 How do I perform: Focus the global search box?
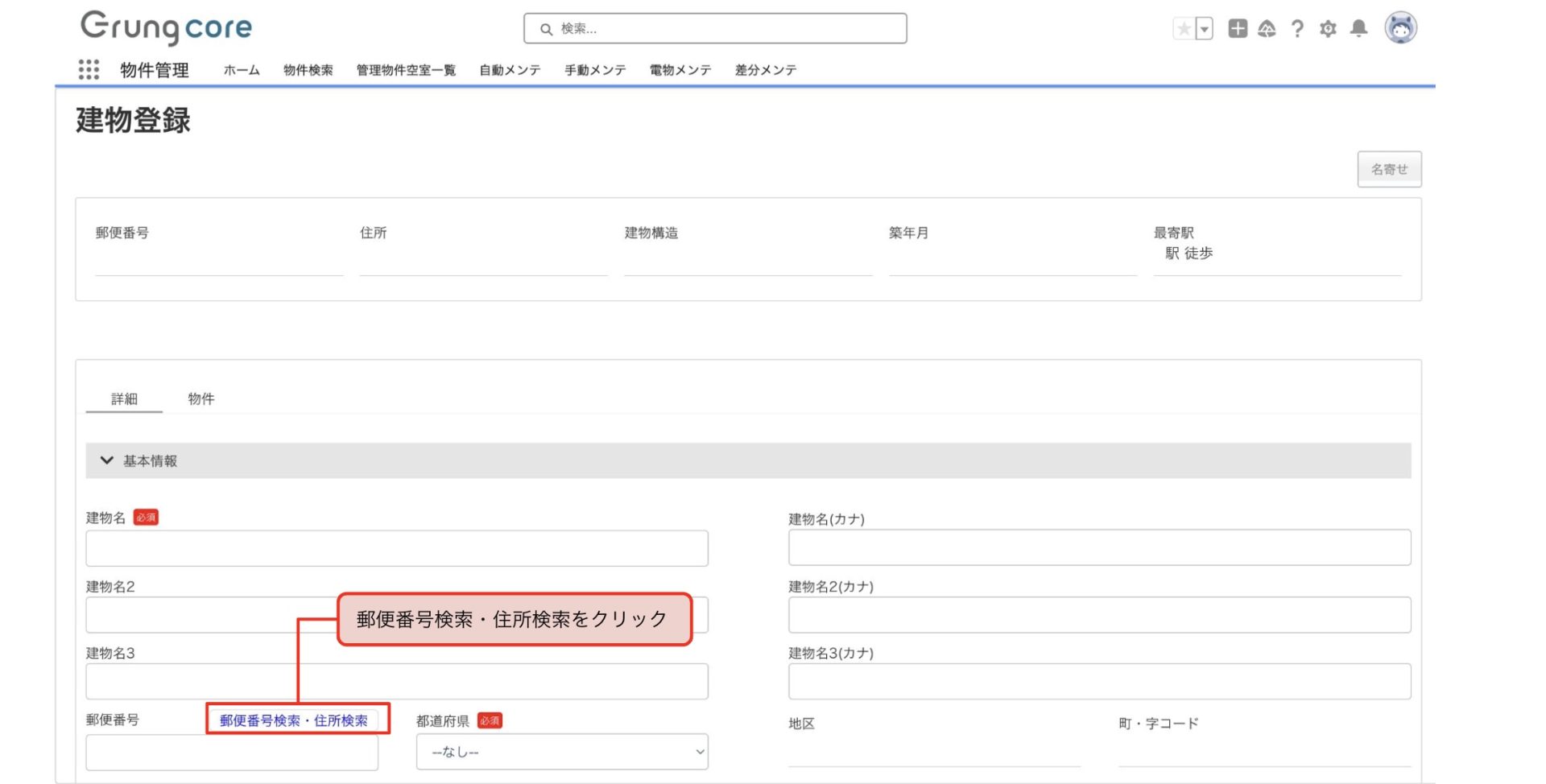[x=715, y=29]
